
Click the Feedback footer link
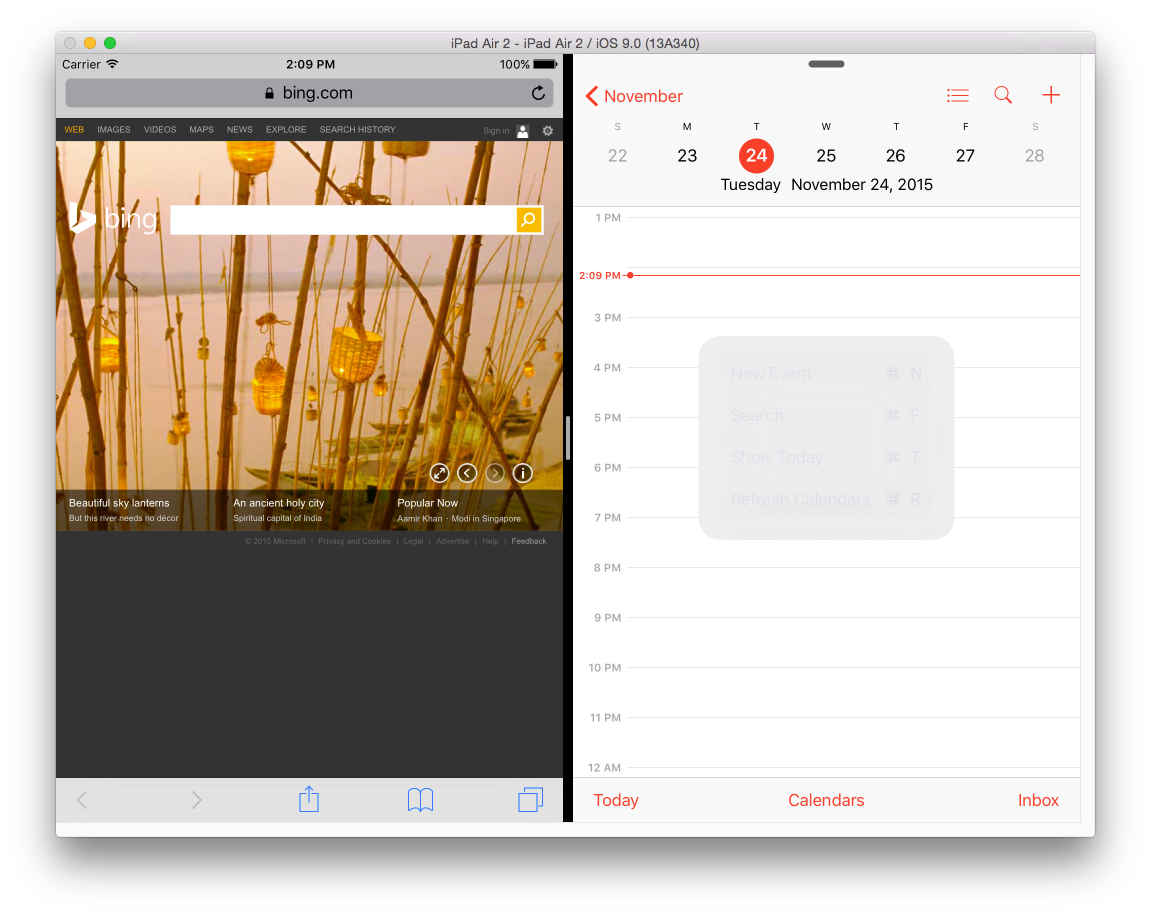(x=529, y=541)
